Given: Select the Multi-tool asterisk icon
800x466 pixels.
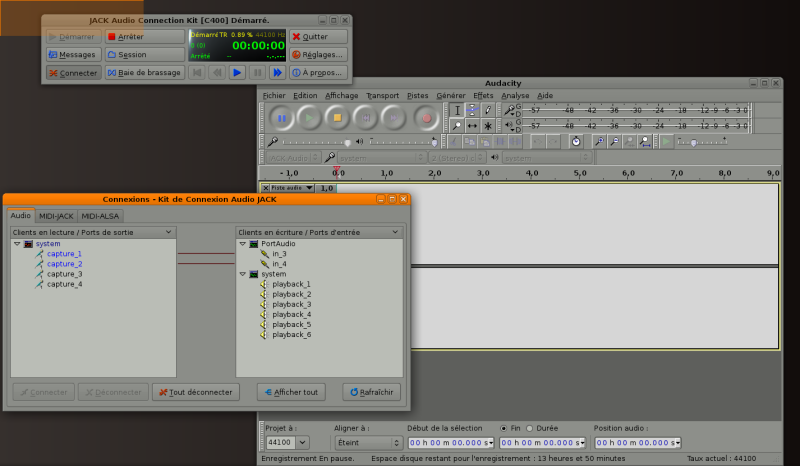Looking at the screenshot, I should point(489,126).
